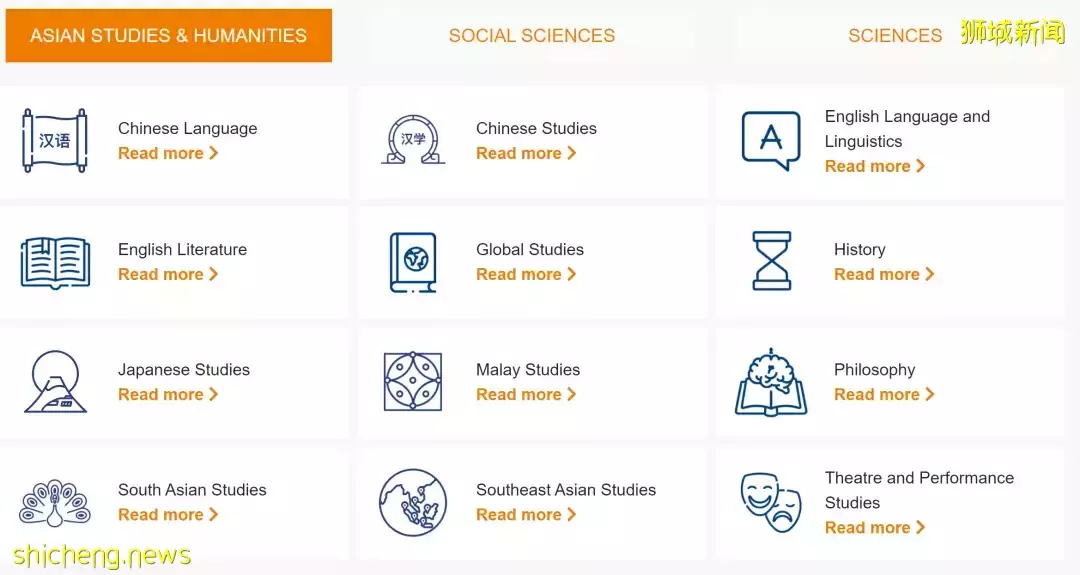Click the Southeast Asian Studies globe icon
Screen dimensions: 1080x575
coord(413,503)
